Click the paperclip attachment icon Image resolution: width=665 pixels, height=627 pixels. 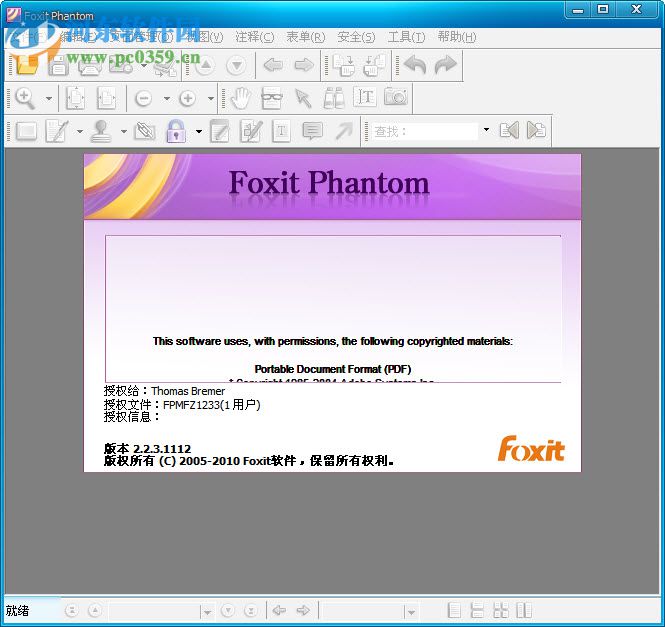[145, 131]
